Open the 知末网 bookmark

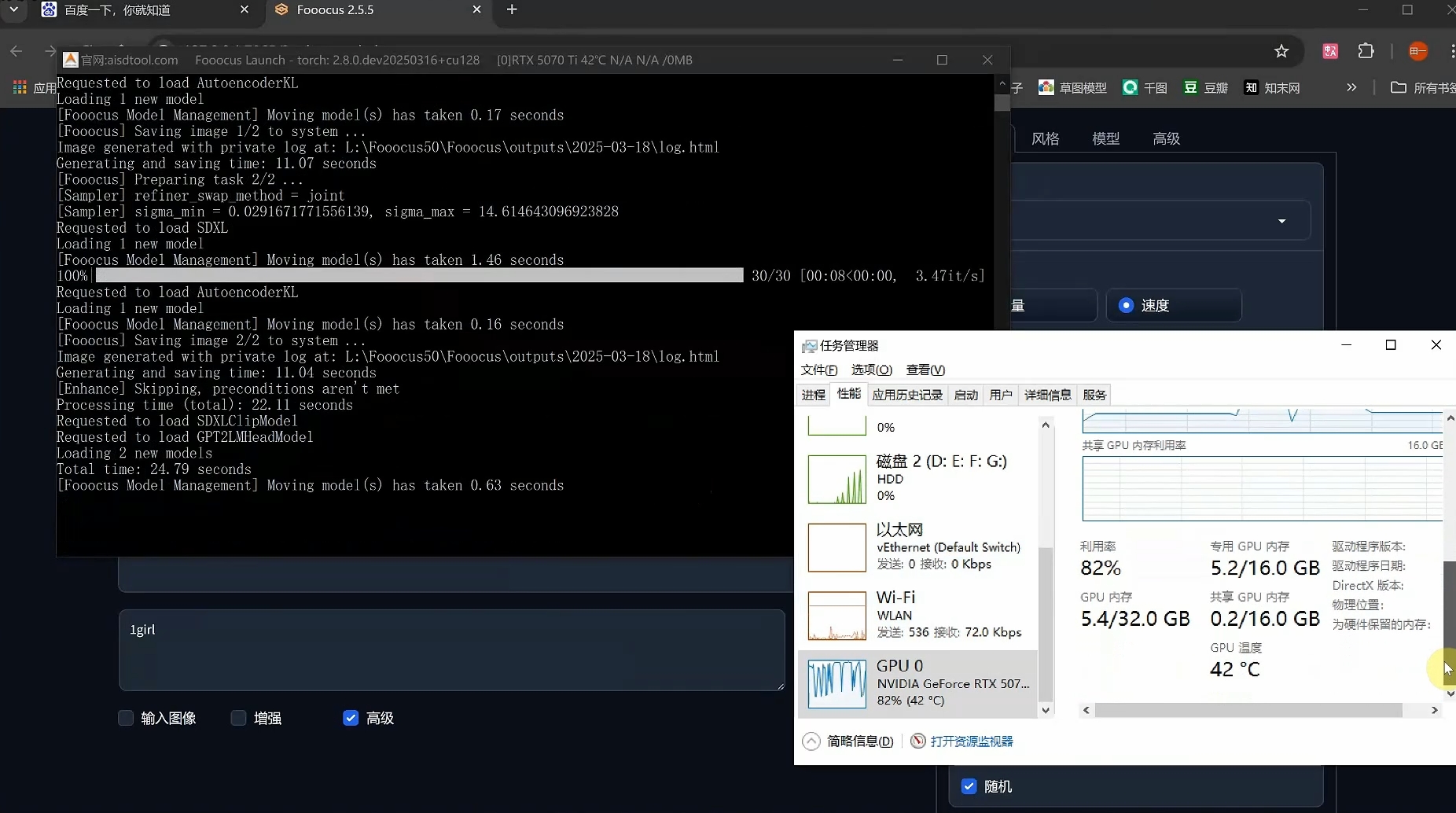pos(1272,87)
